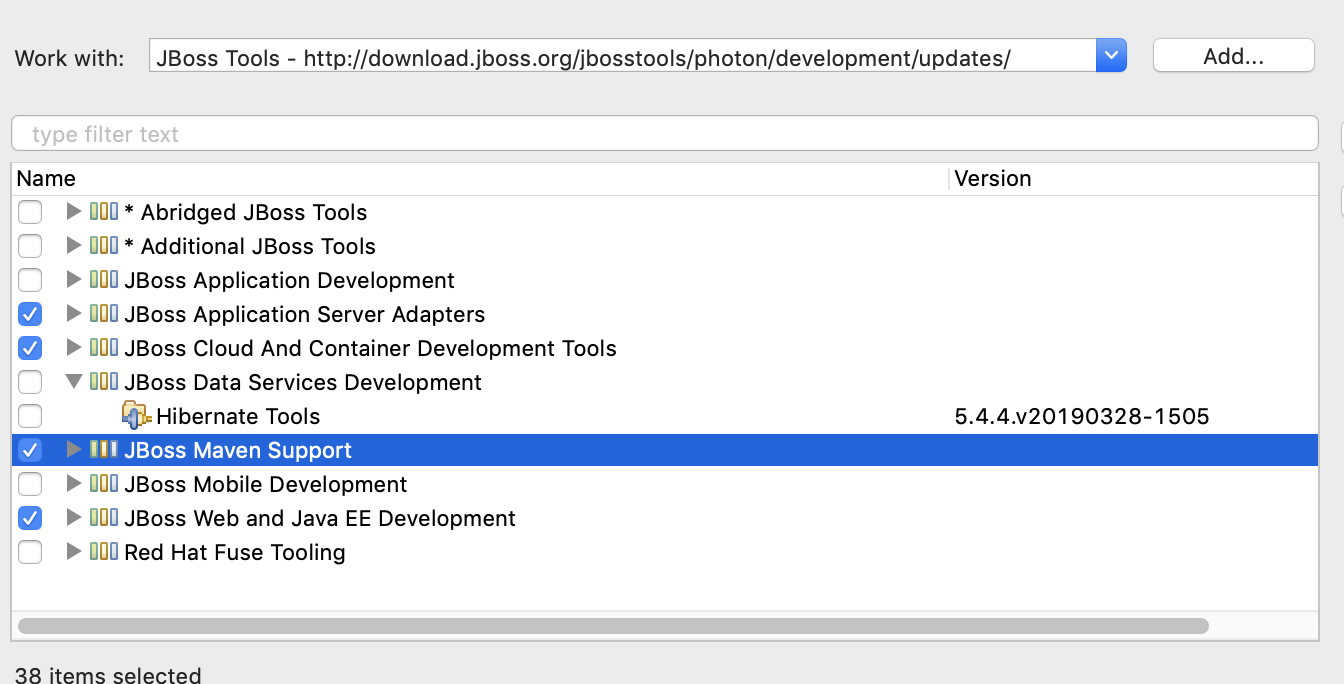Uncheck JBoss Web and Java EE Development
1344x684 pixels.
point(30,518)
